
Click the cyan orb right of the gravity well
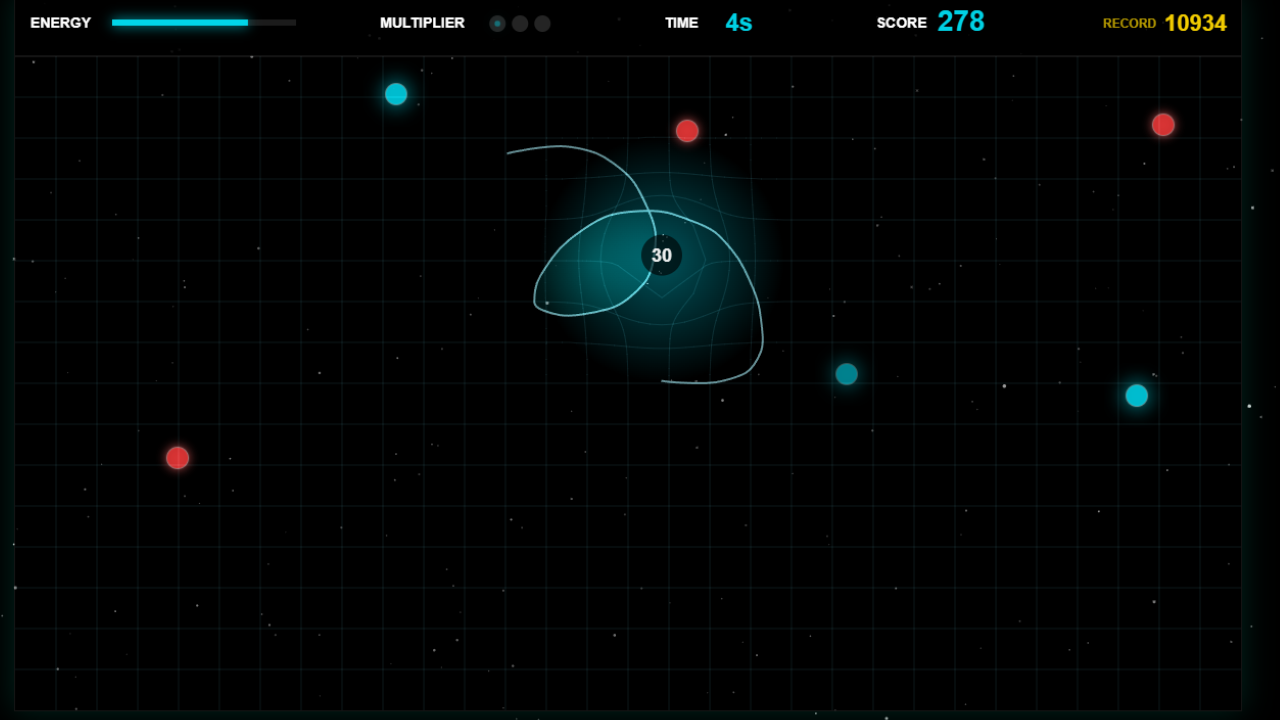(846, 374)
